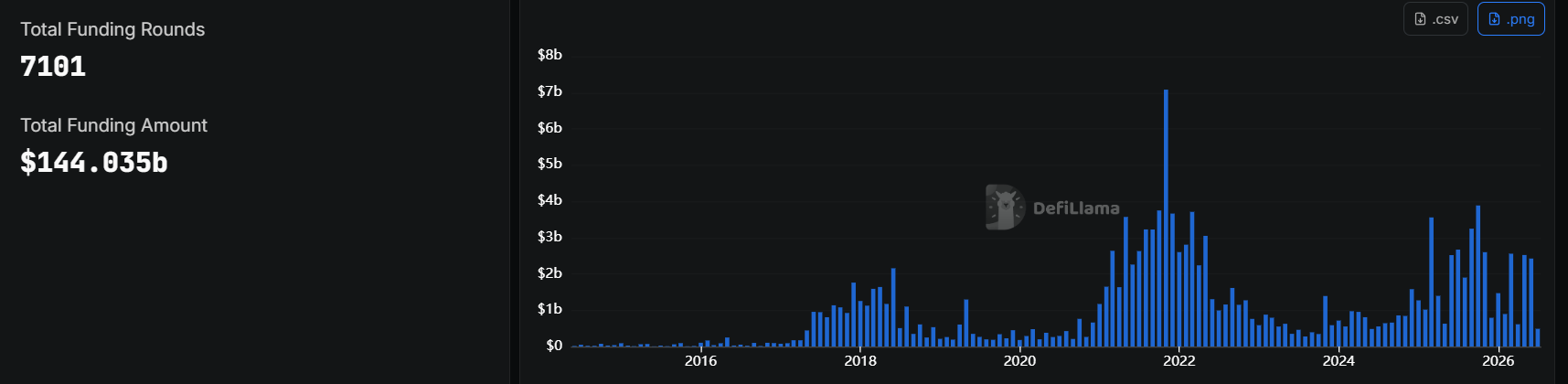Click the $4b y-axis label

(549, 200)
